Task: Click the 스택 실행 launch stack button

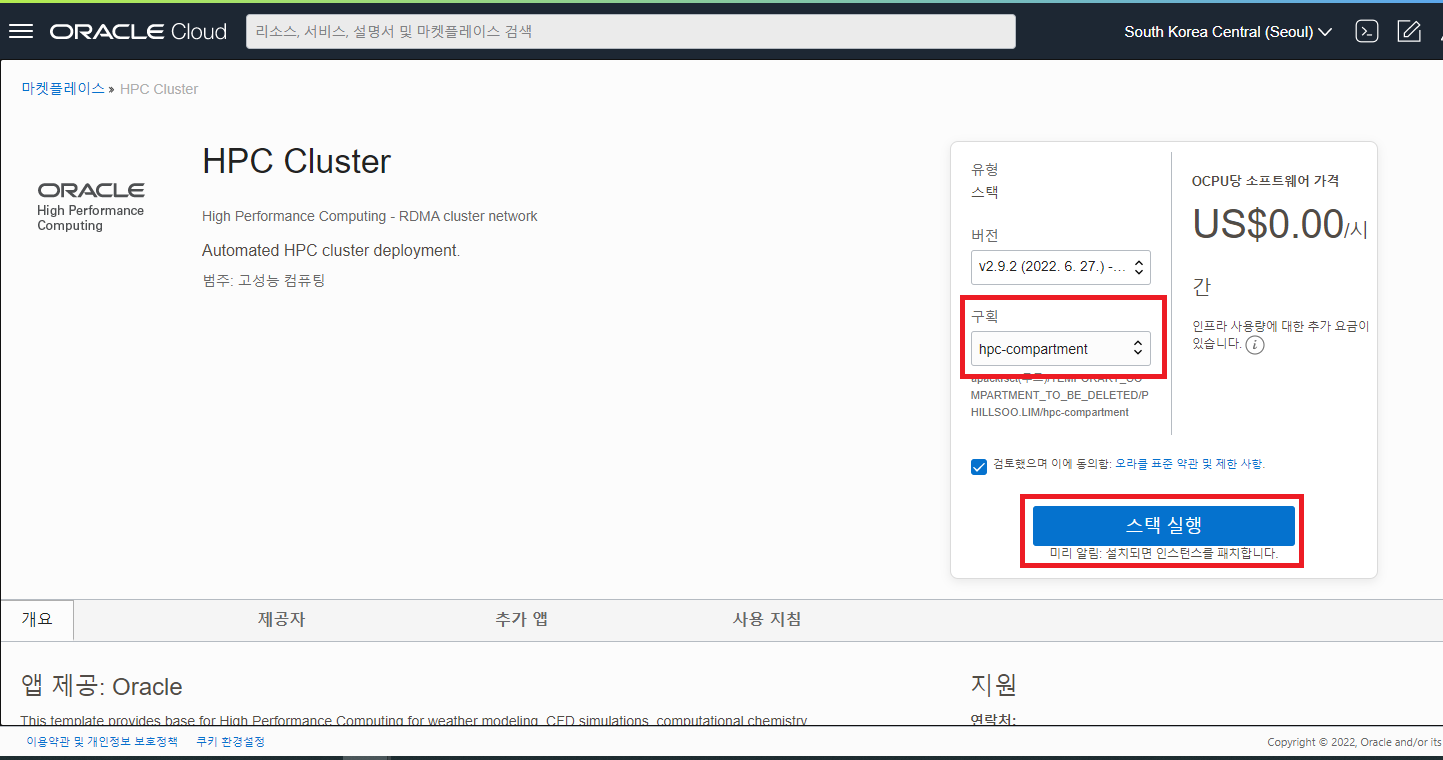Action: pyautogui.click(x=1163, y=526)
